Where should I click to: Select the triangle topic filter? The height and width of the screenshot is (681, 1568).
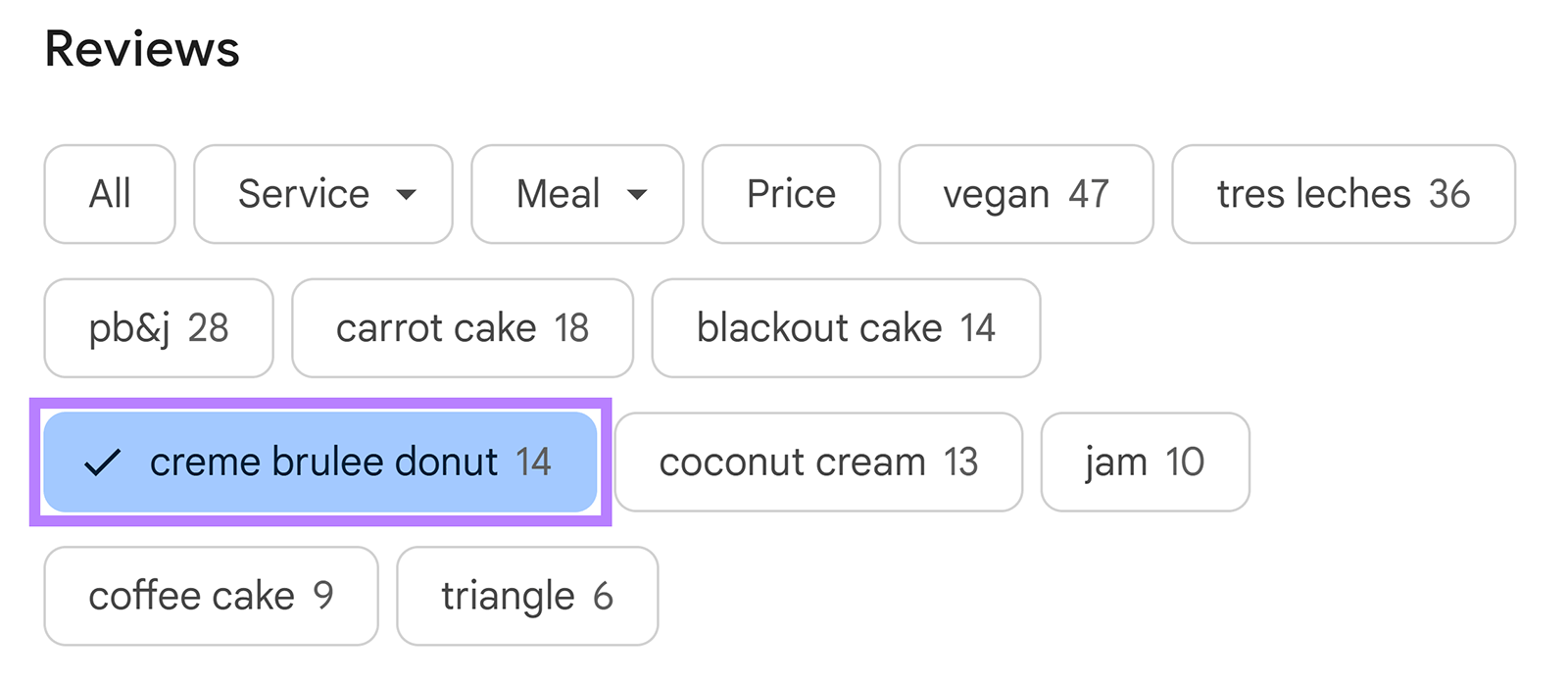[x=526, y=595]
